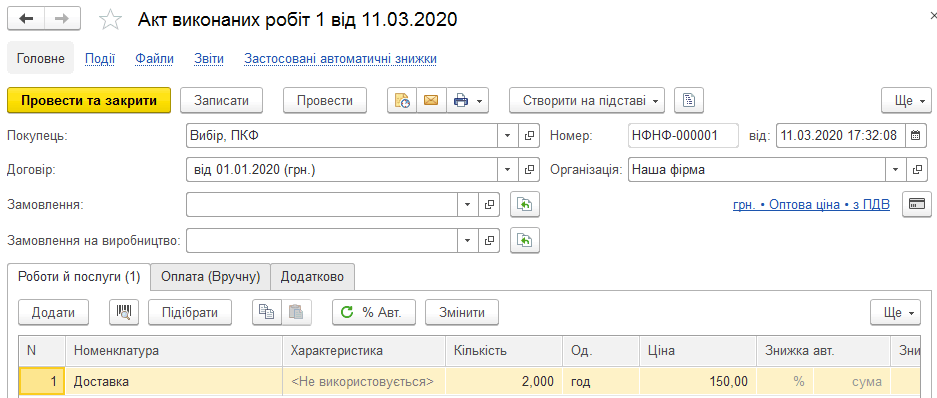Expand the Договір dropdown list
This screenshot has height=398, width=937.
507,170
